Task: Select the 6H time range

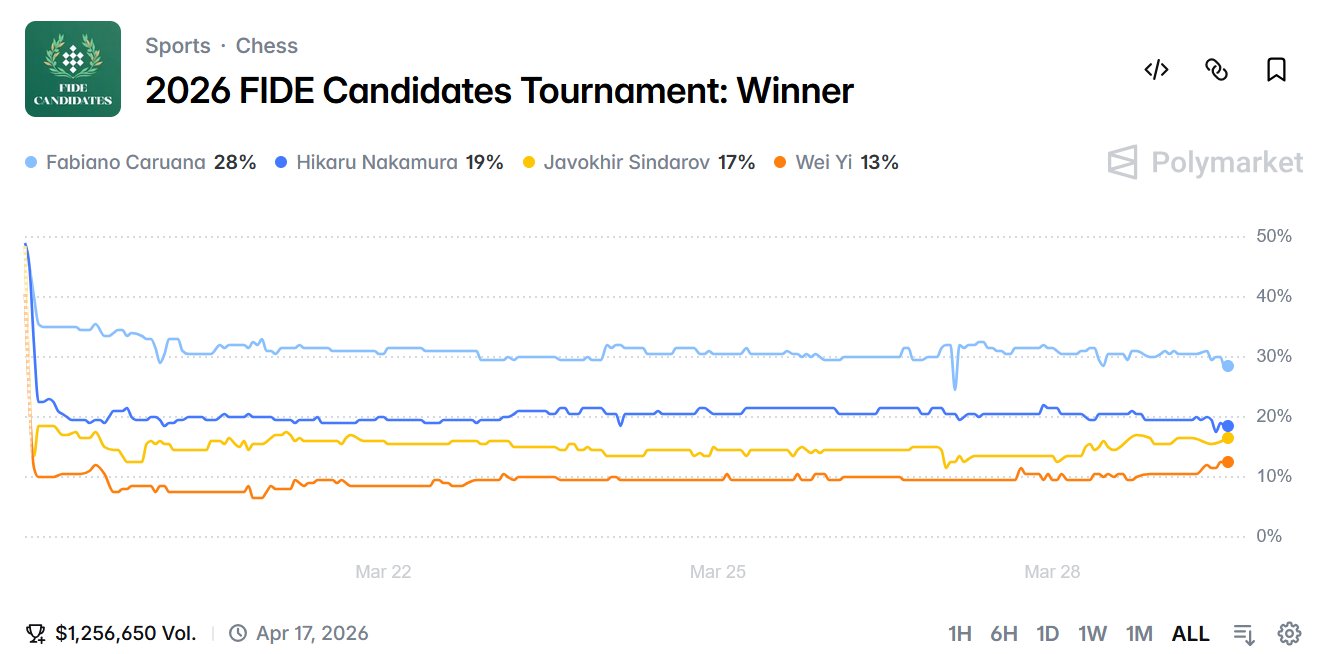Action: 1004,633
